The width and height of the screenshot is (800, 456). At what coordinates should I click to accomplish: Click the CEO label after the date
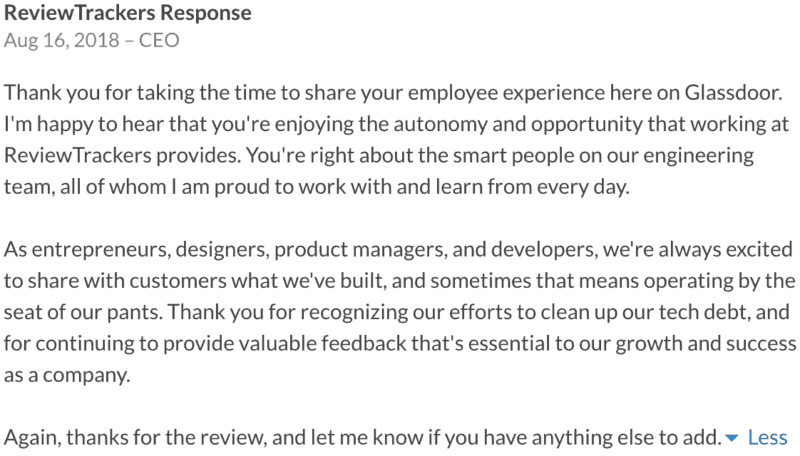coord(159,40)
